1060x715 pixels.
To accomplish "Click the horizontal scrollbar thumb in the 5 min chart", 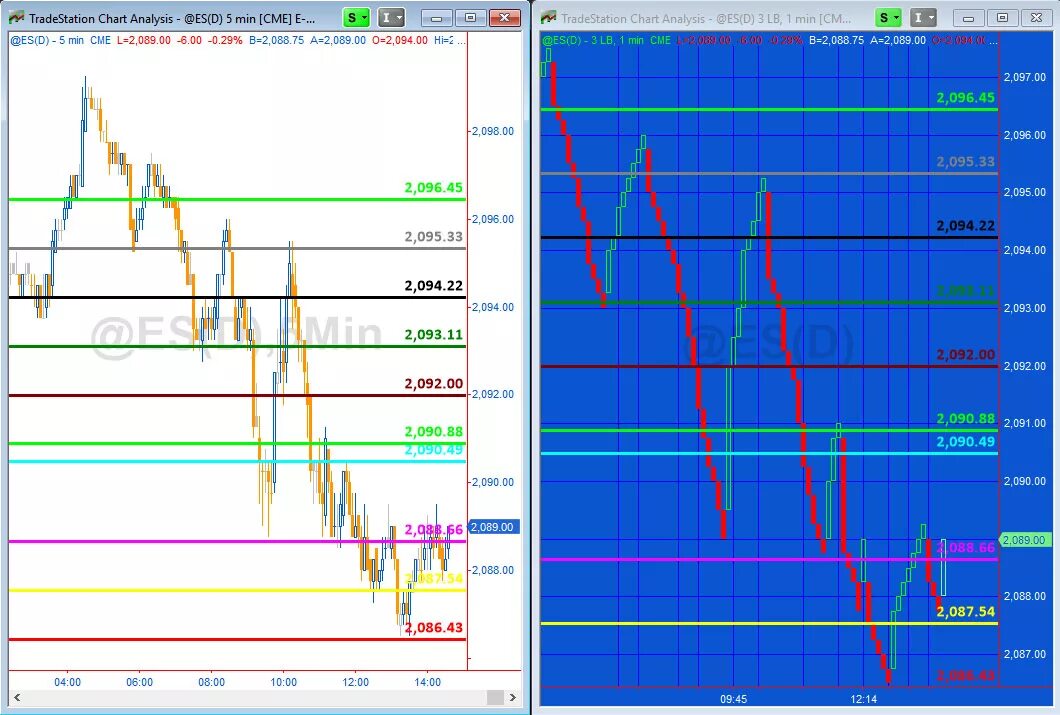I will (496, 697).
